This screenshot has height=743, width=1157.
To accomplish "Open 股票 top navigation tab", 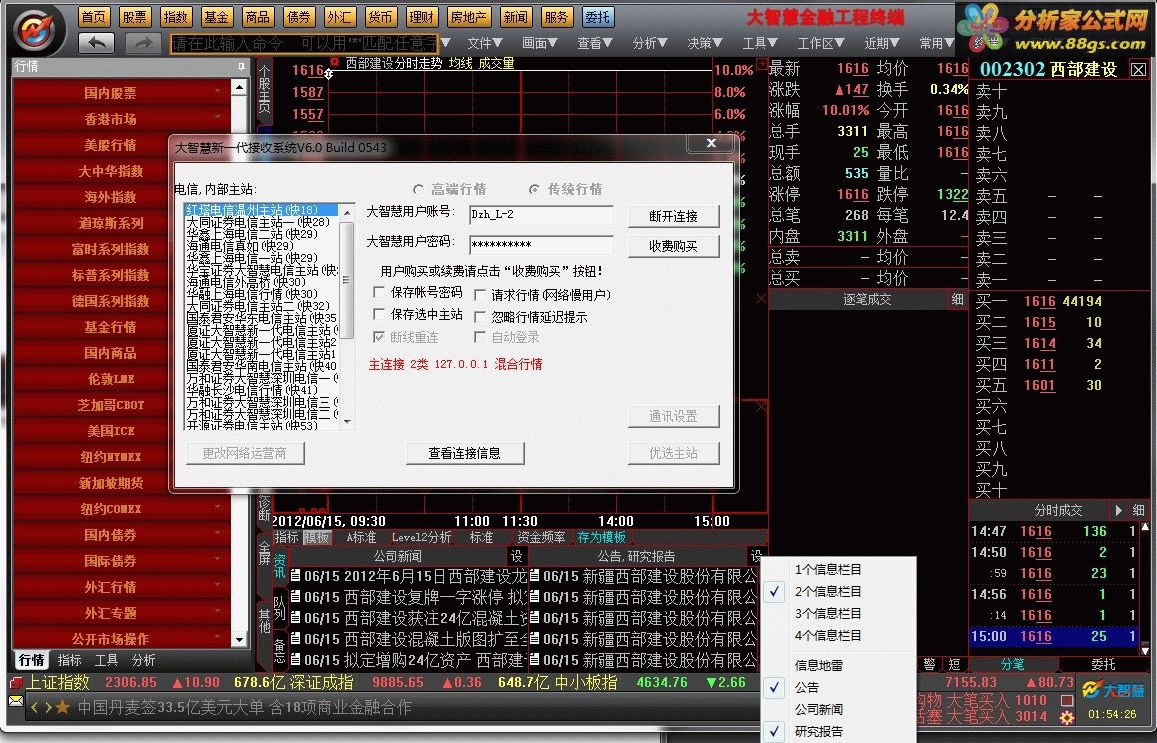I will tap(134, 16).
